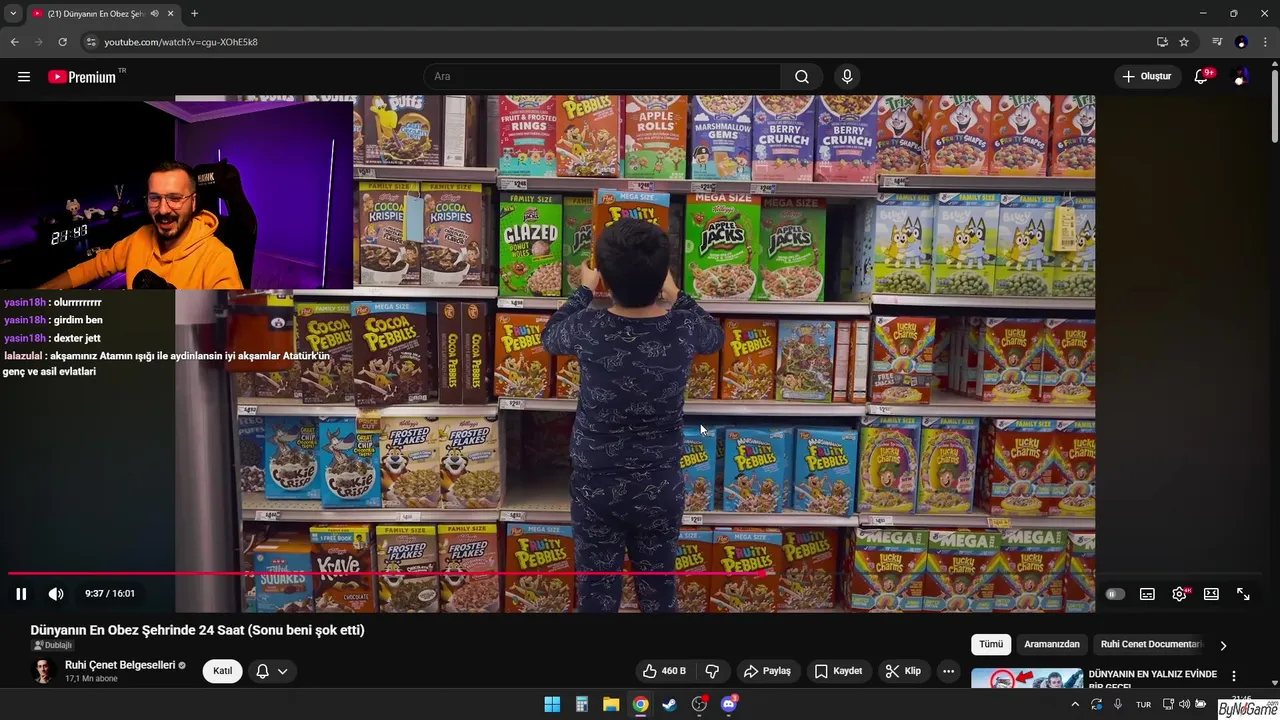The width and height of the screenshot is (1280, 720).
Task: Toggle autoplay switch in player
Action: coord(1115,594)
